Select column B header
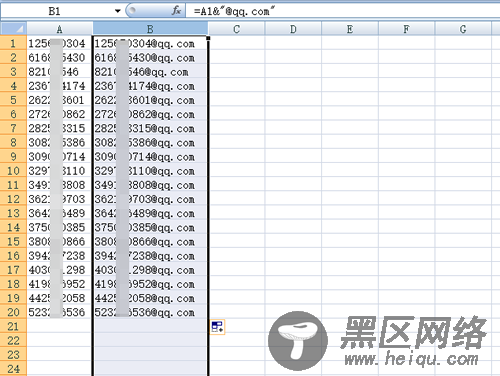The width and height of the screenshot is (500, 376). click(x=150, y=29)
